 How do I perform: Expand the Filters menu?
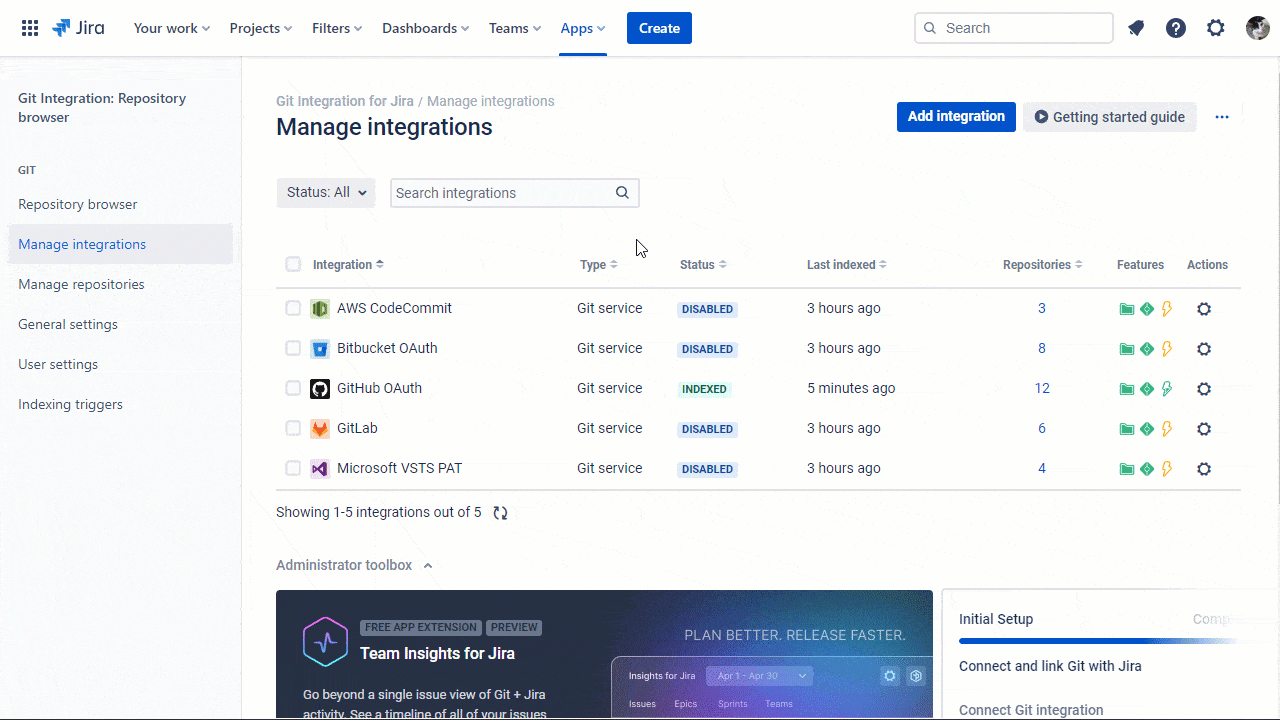pyautogui.click(x=337, y=28)
